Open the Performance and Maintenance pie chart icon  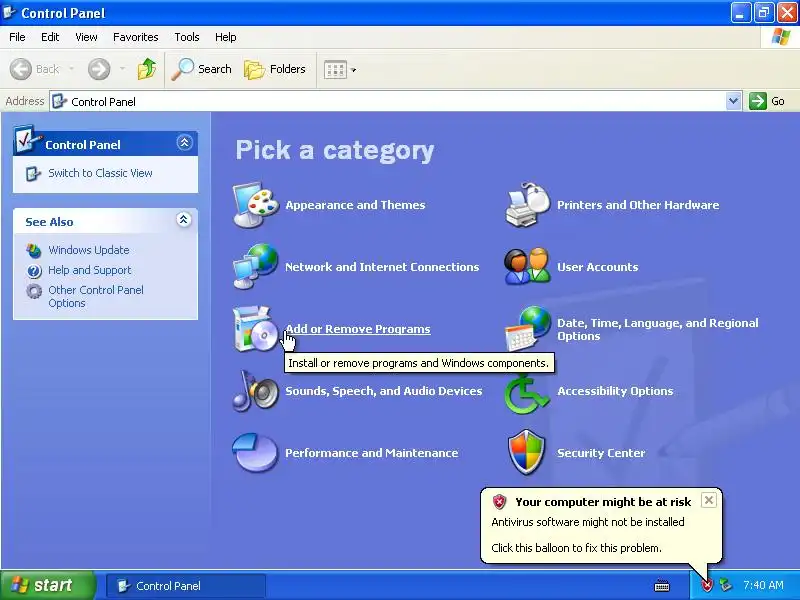[256, 453]
